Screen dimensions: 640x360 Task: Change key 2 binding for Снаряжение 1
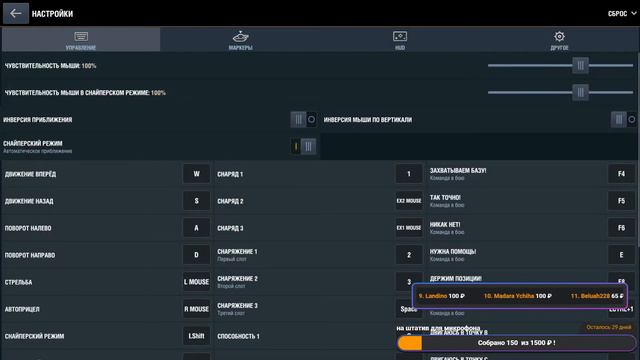409,255
